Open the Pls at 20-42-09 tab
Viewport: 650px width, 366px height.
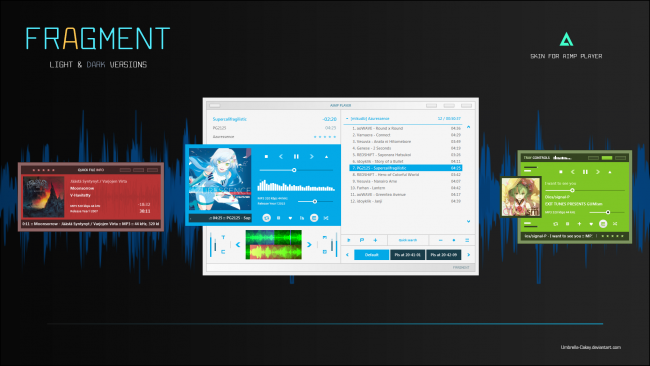pos(444,255)
